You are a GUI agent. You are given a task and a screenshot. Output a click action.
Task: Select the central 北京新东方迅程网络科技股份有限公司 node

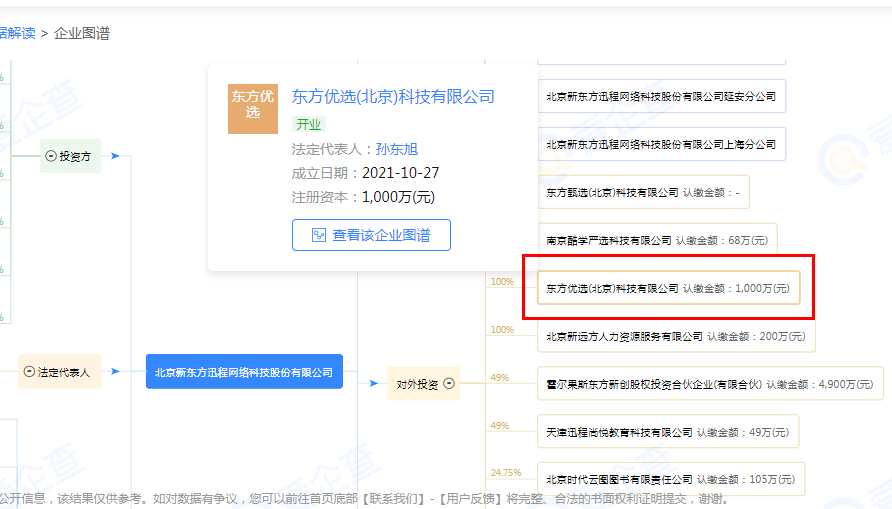tap(244, 372)
